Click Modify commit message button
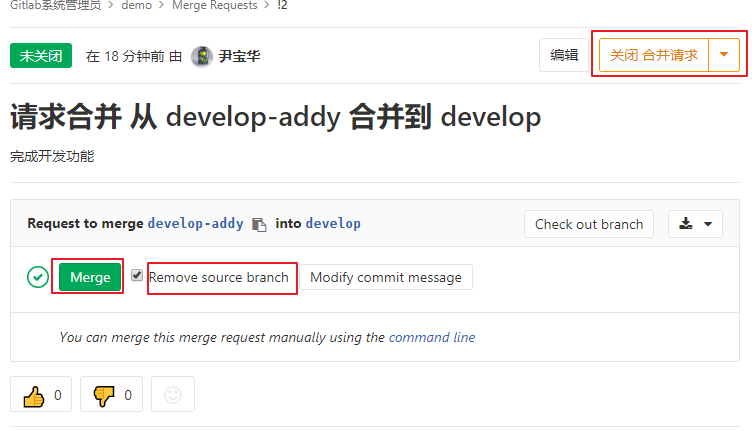The width and height of the screenshot is (752, 431). [x=386, y=277]
